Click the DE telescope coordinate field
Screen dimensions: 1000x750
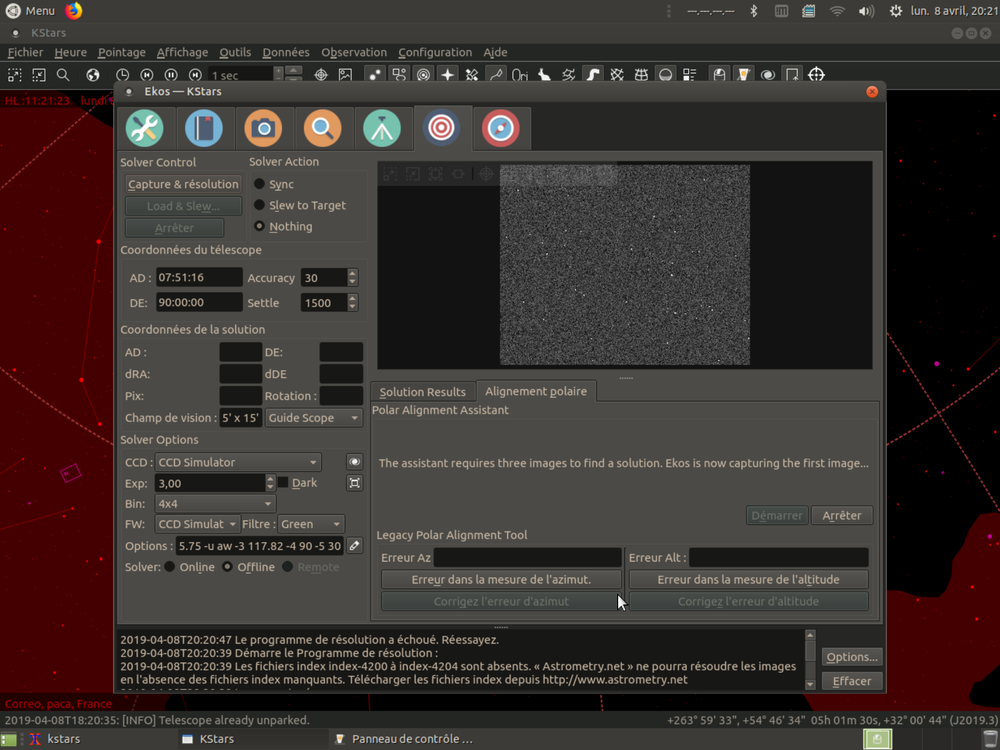pyautogui.click(x=199, y=302)
